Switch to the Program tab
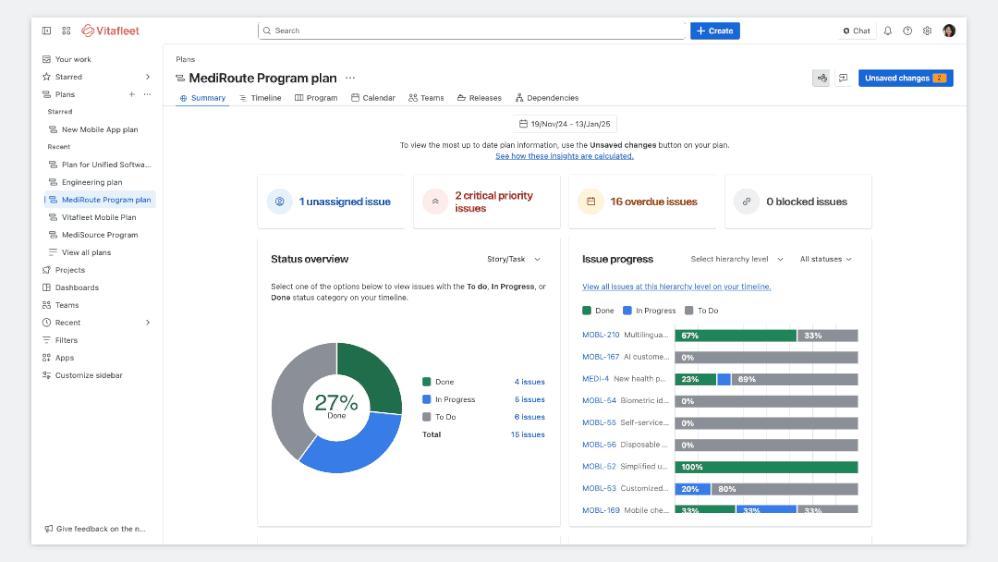Viewport: 998px width, 562px height. (316, 98)
